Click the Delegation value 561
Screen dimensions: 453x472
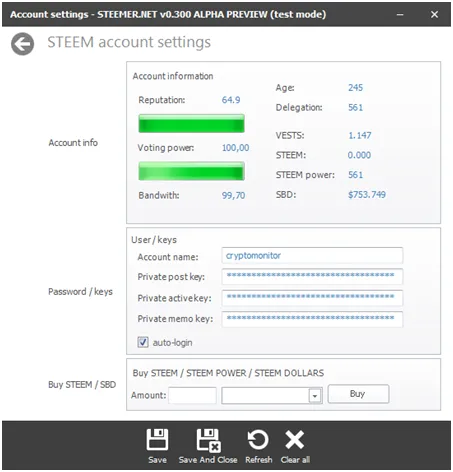tap(355, 107)
